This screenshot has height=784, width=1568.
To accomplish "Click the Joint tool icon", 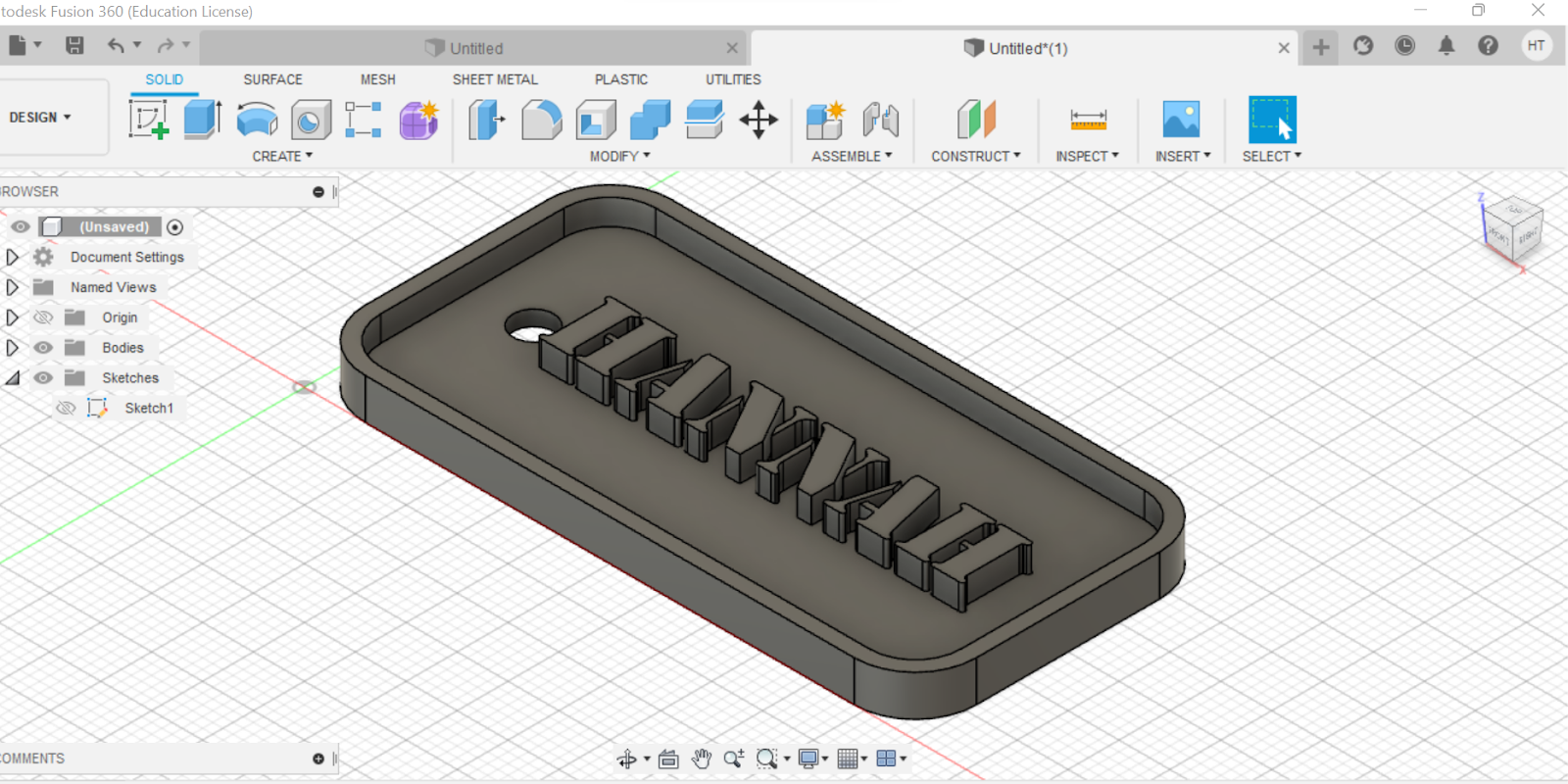I will pyautogui.click(x=880, y=121).
